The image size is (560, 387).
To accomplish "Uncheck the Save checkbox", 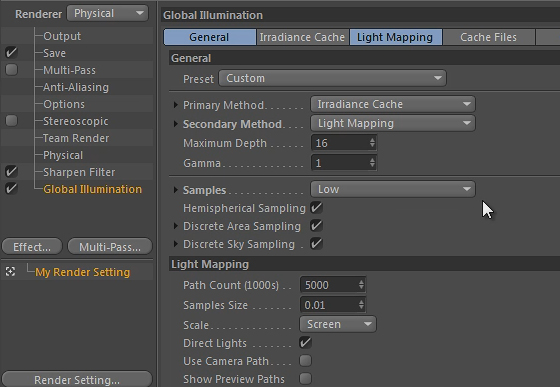I will click(x=11, y=52).
